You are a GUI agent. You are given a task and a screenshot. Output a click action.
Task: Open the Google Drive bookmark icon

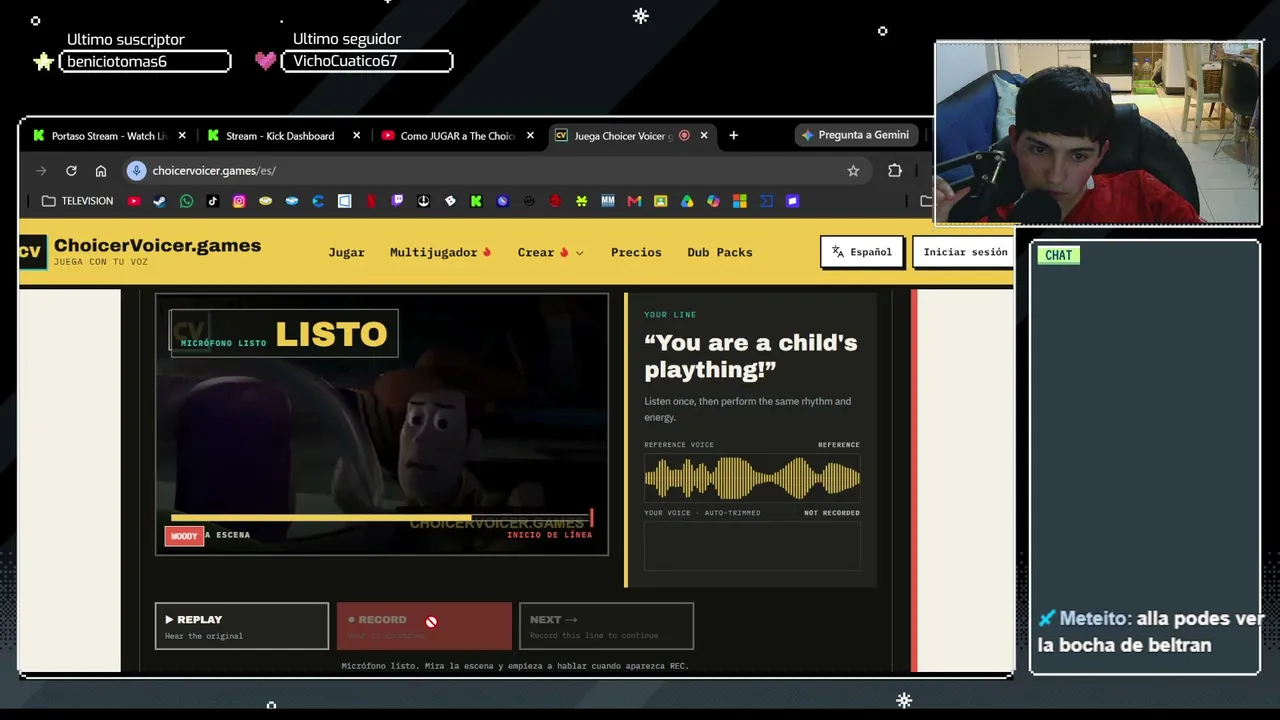(687, 201)
